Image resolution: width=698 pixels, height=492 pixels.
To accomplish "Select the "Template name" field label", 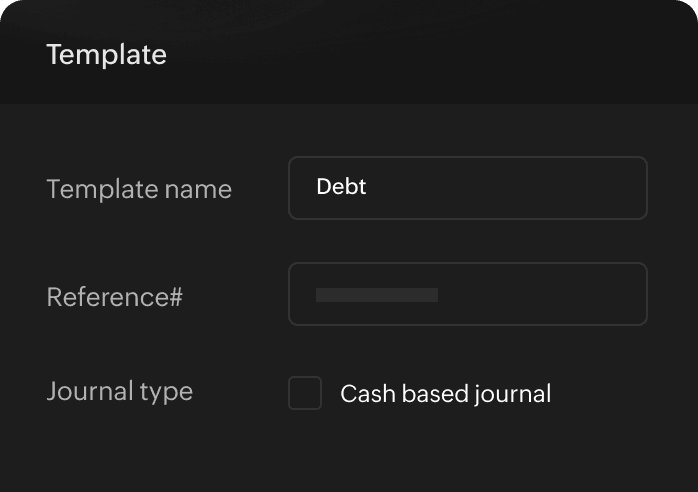I will pos(139,189).
